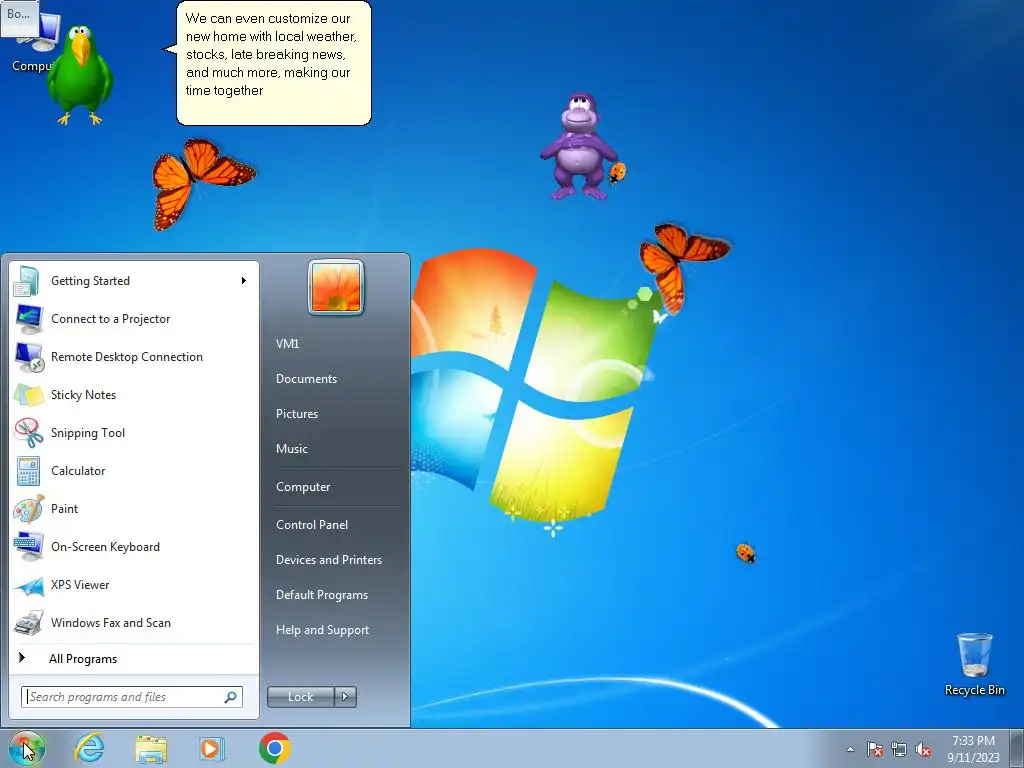
Task: Launch the Snipping Tool
Action: coord(134,432)
